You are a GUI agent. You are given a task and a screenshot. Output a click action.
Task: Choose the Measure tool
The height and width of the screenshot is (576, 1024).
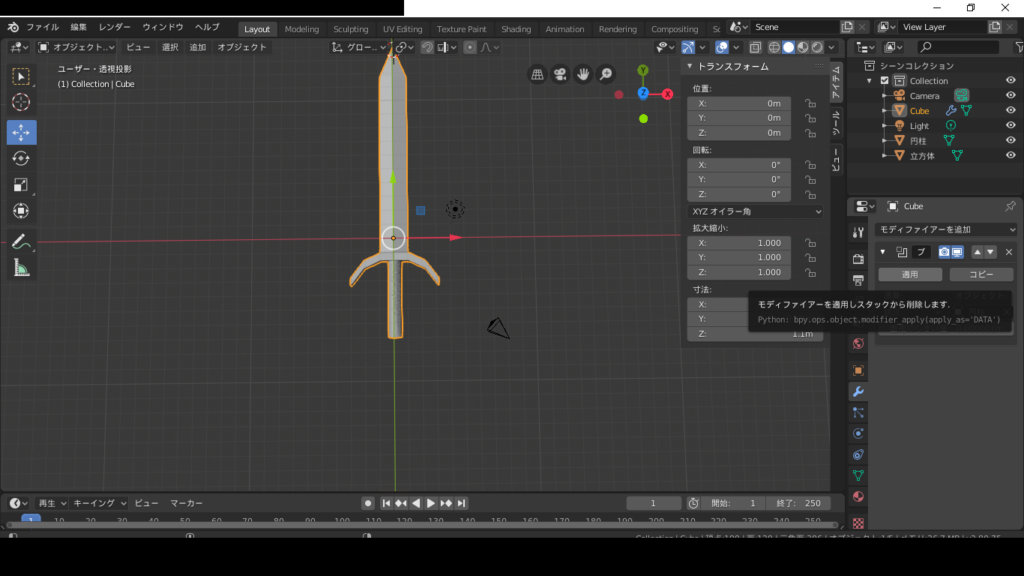pyautogui.click(x=21, y=267)
